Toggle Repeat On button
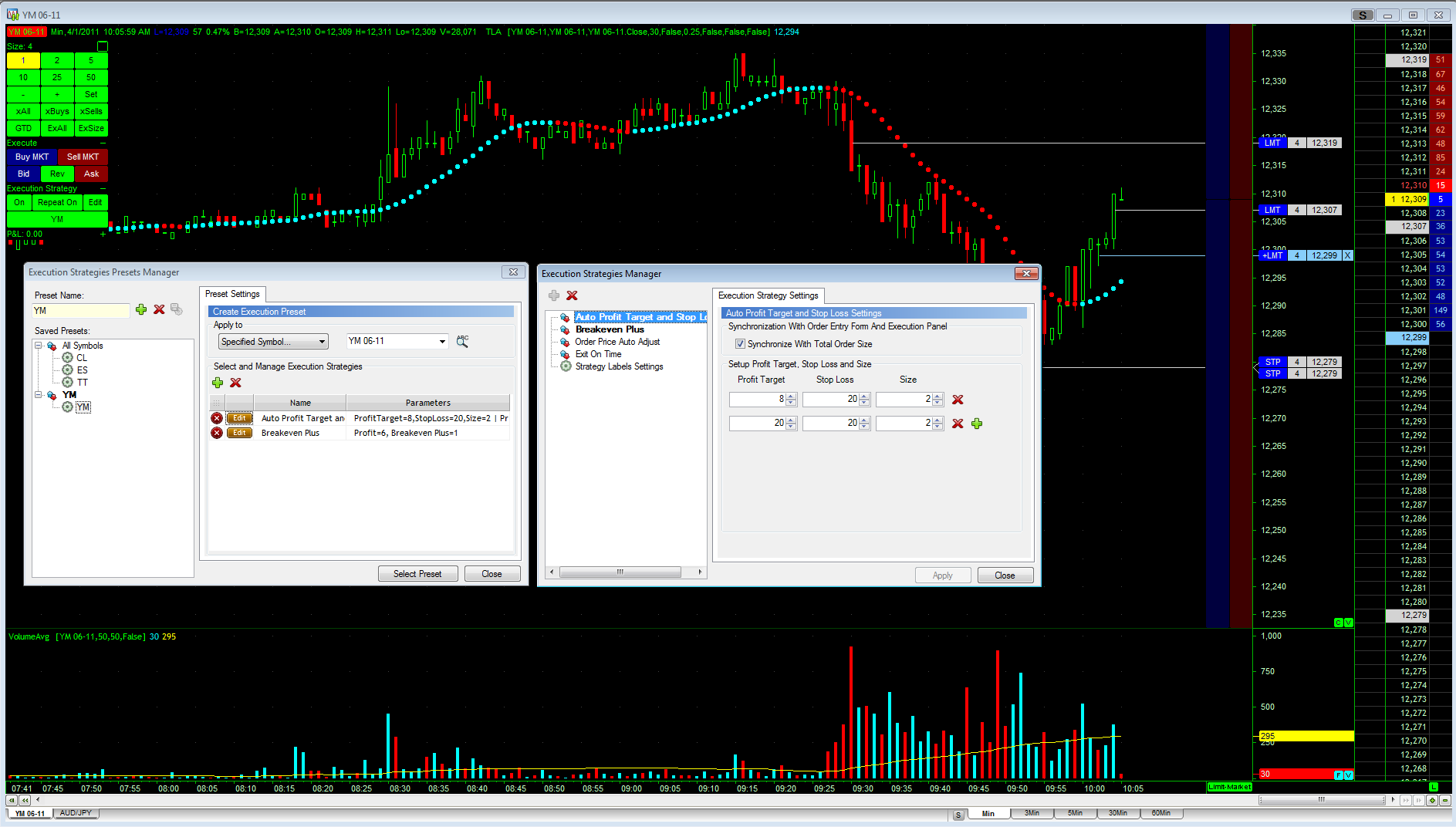The height and width of the screenshot is (827, 1456). tap(57, 202)
